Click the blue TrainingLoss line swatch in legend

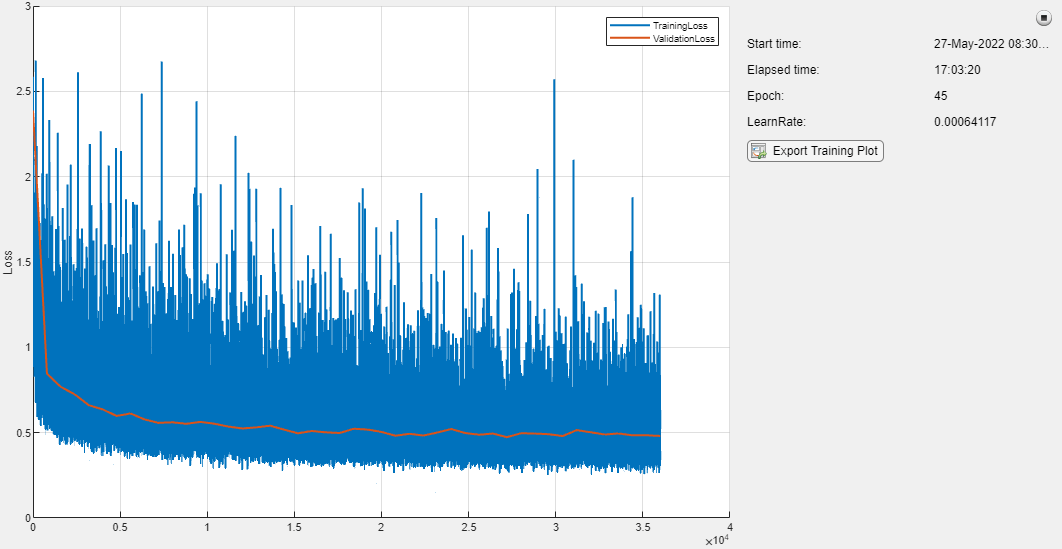click(x=629, y=26)
